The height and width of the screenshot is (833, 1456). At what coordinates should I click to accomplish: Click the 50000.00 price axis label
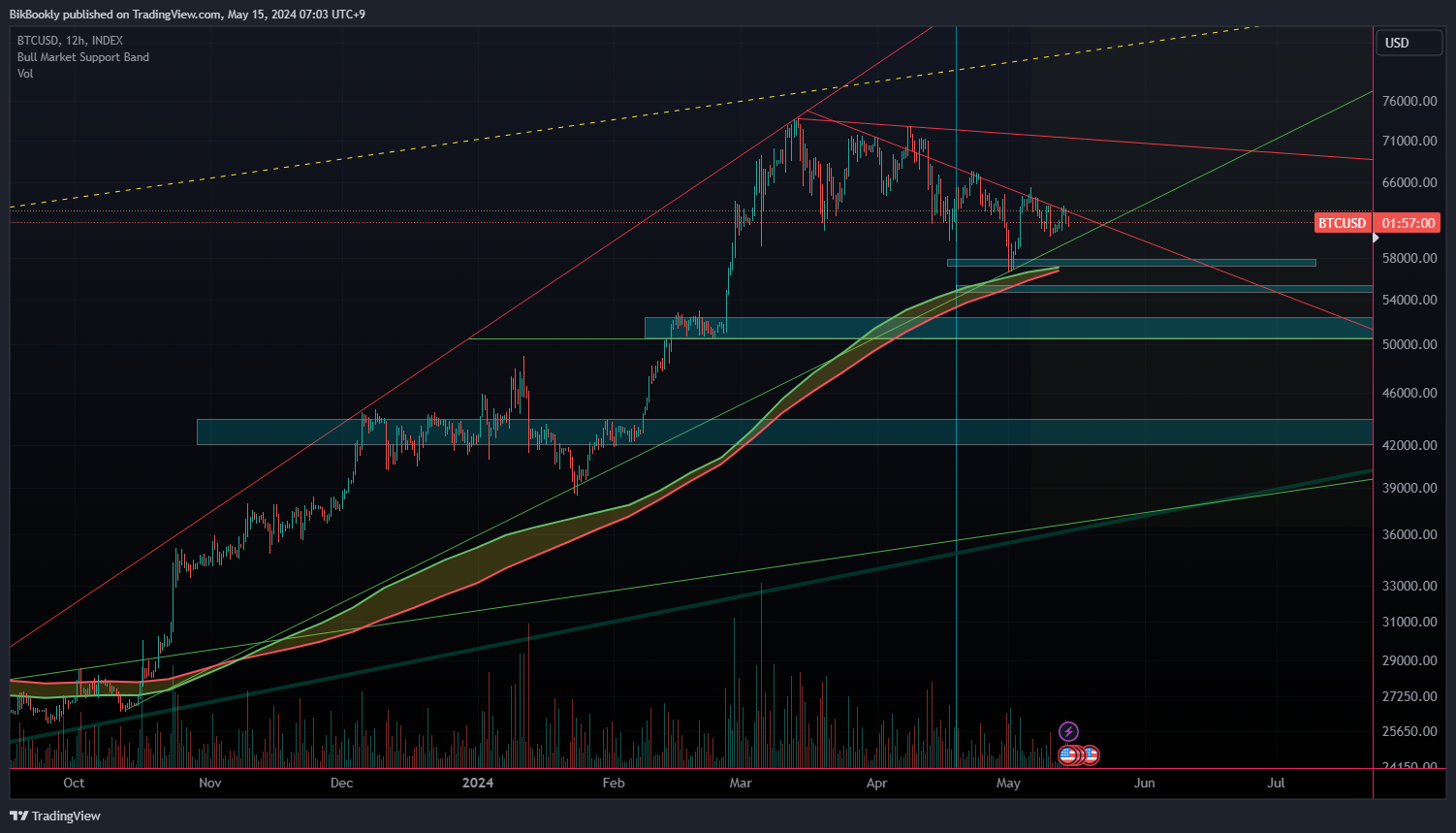tap(1409, 344)
